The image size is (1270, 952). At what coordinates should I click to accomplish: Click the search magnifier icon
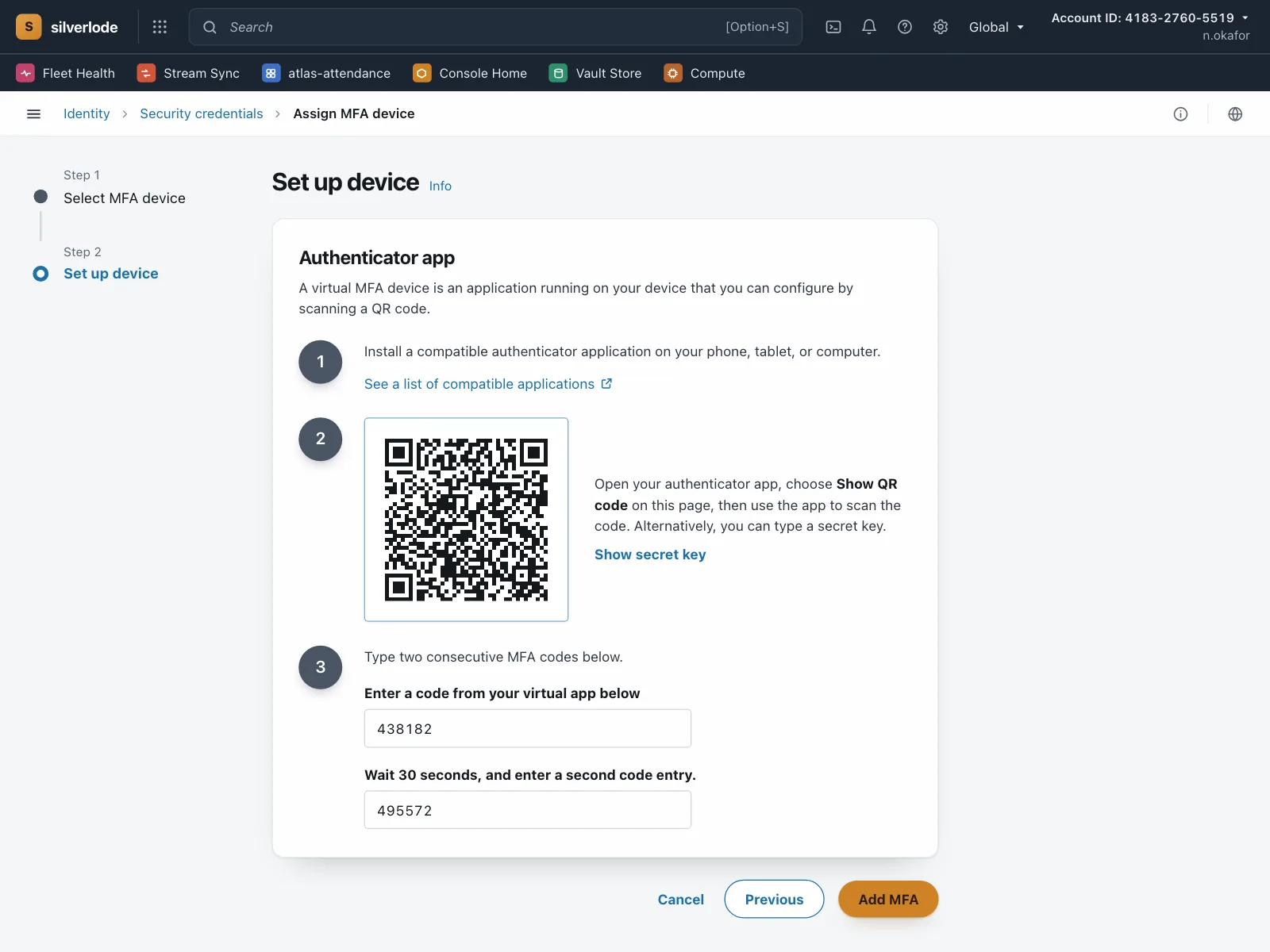coord(210,27)
